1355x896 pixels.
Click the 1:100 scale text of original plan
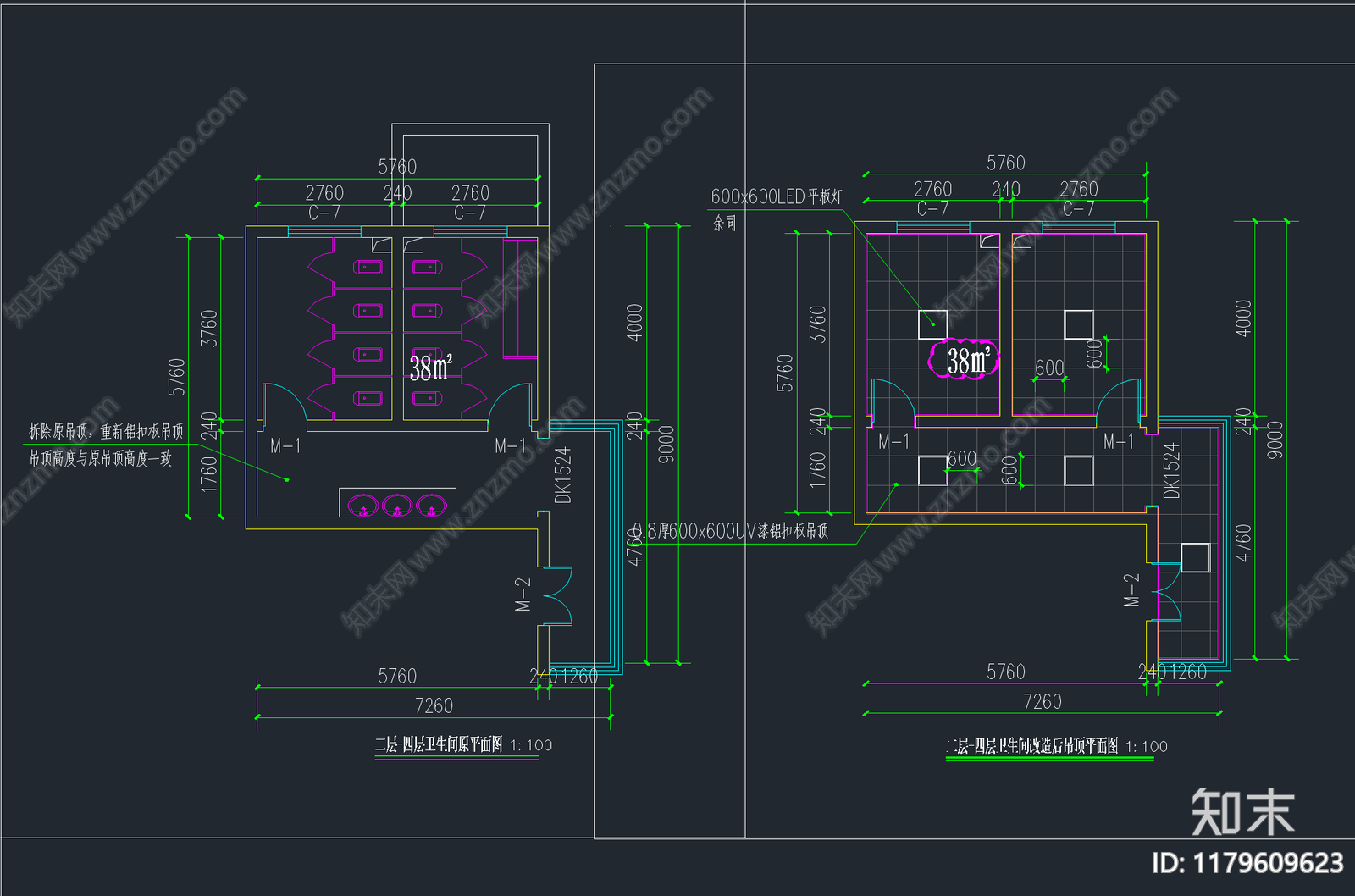tap(531, 745)
